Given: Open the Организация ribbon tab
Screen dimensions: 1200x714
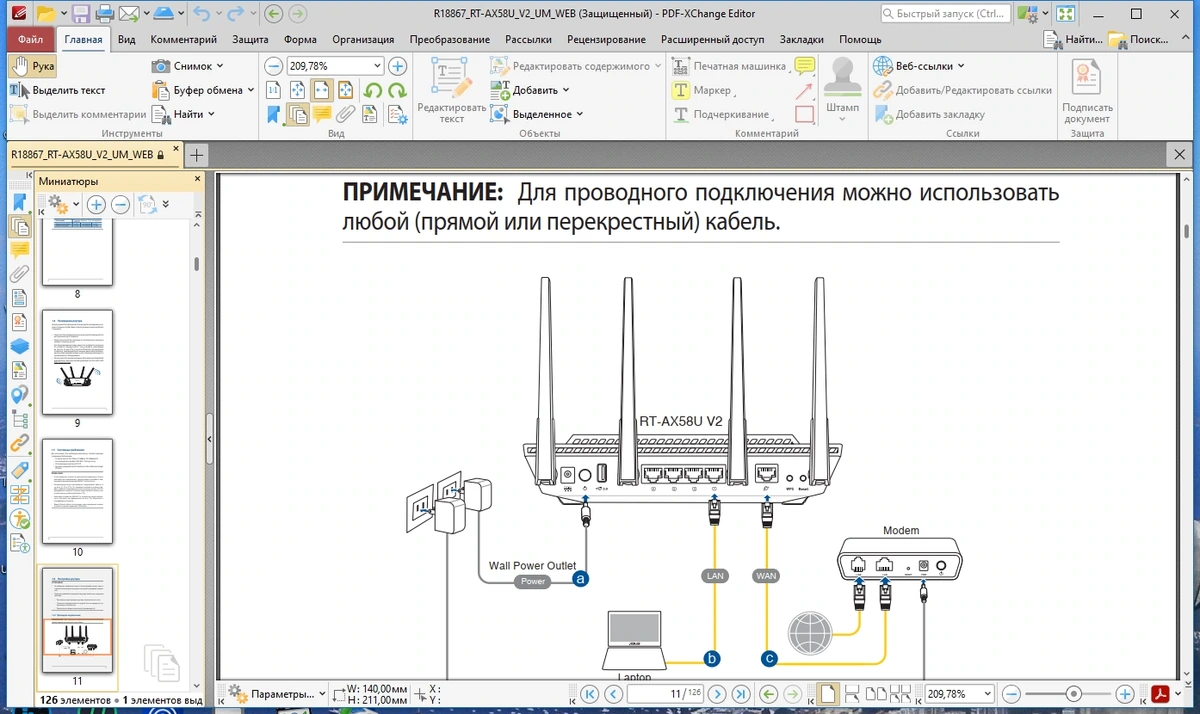Looking at the screenshot, I should coord(363,39).
